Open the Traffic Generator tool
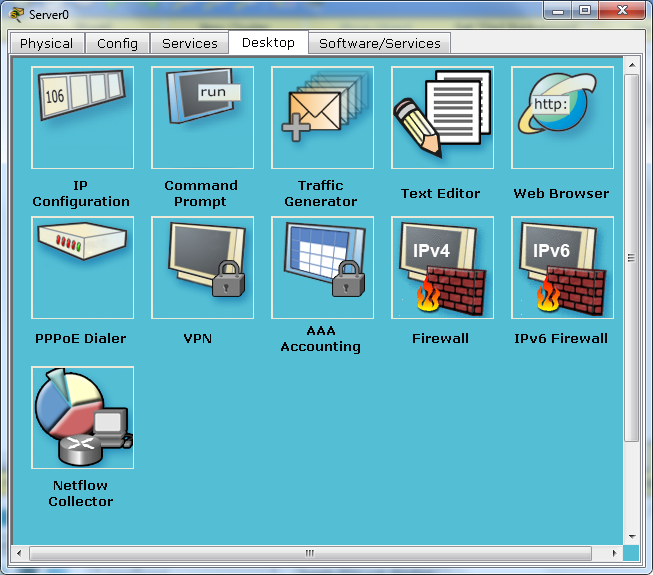Image resolution: width=653 pixels, height=575 pixels. [322, 117]
